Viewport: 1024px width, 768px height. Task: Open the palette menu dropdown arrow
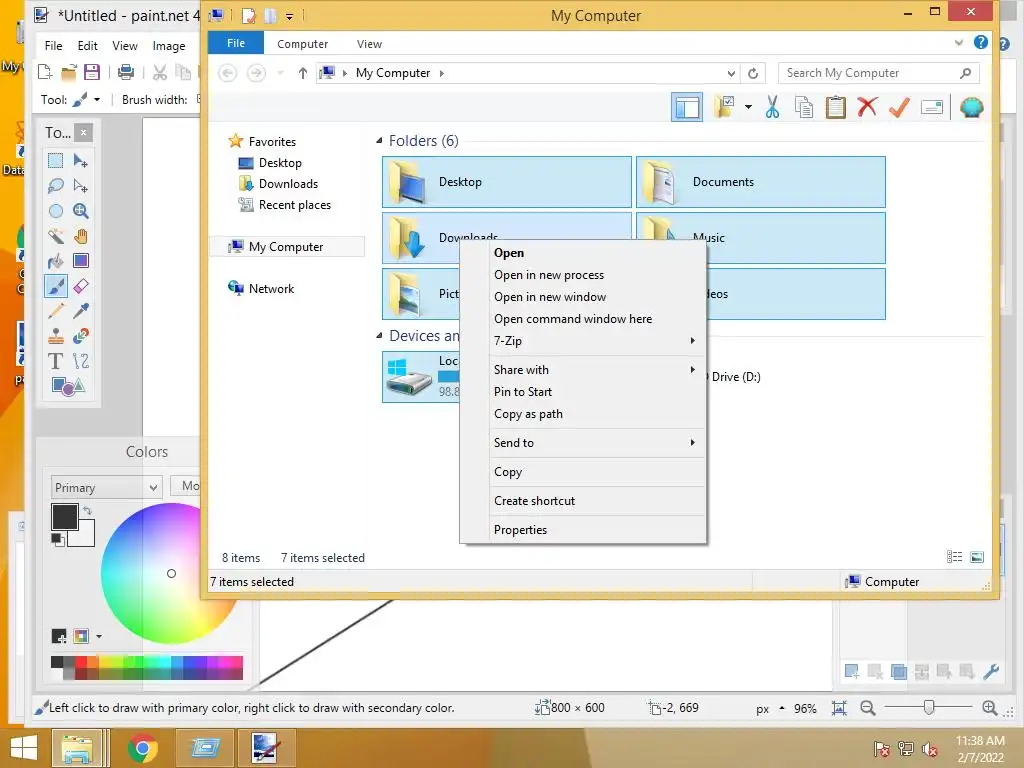coord(99,636)
